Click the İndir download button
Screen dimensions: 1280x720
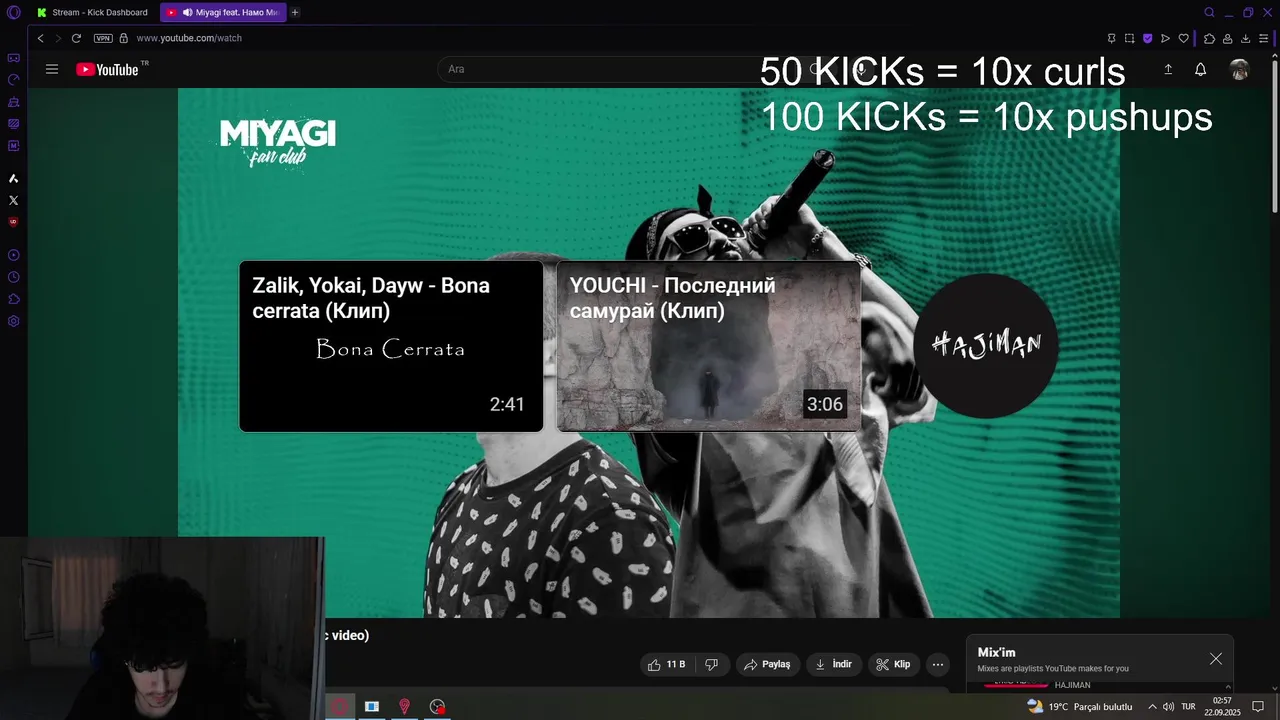pos(834,664)
